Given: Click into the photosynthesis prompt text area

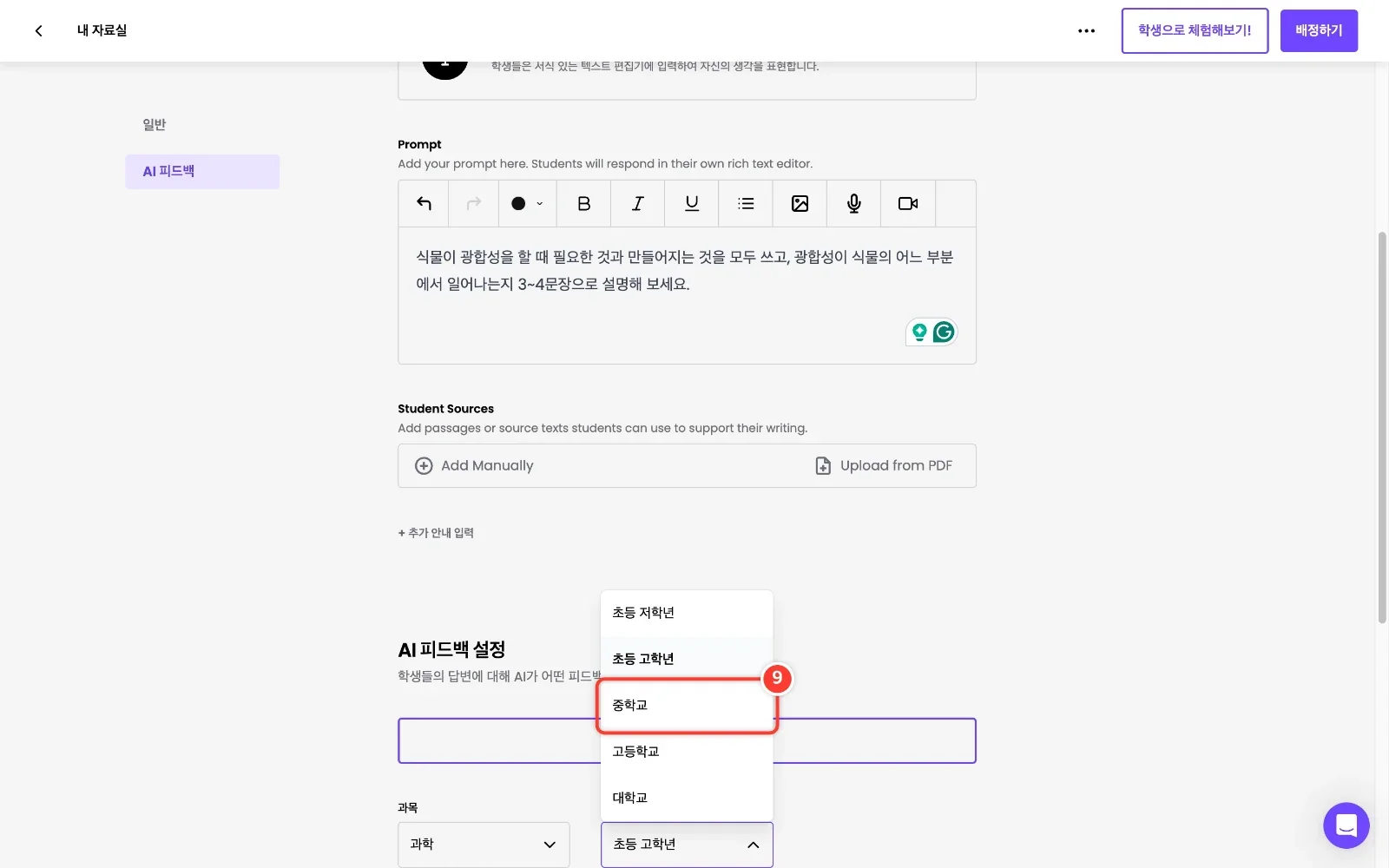Looking at the screenshot, I should 687,295.
